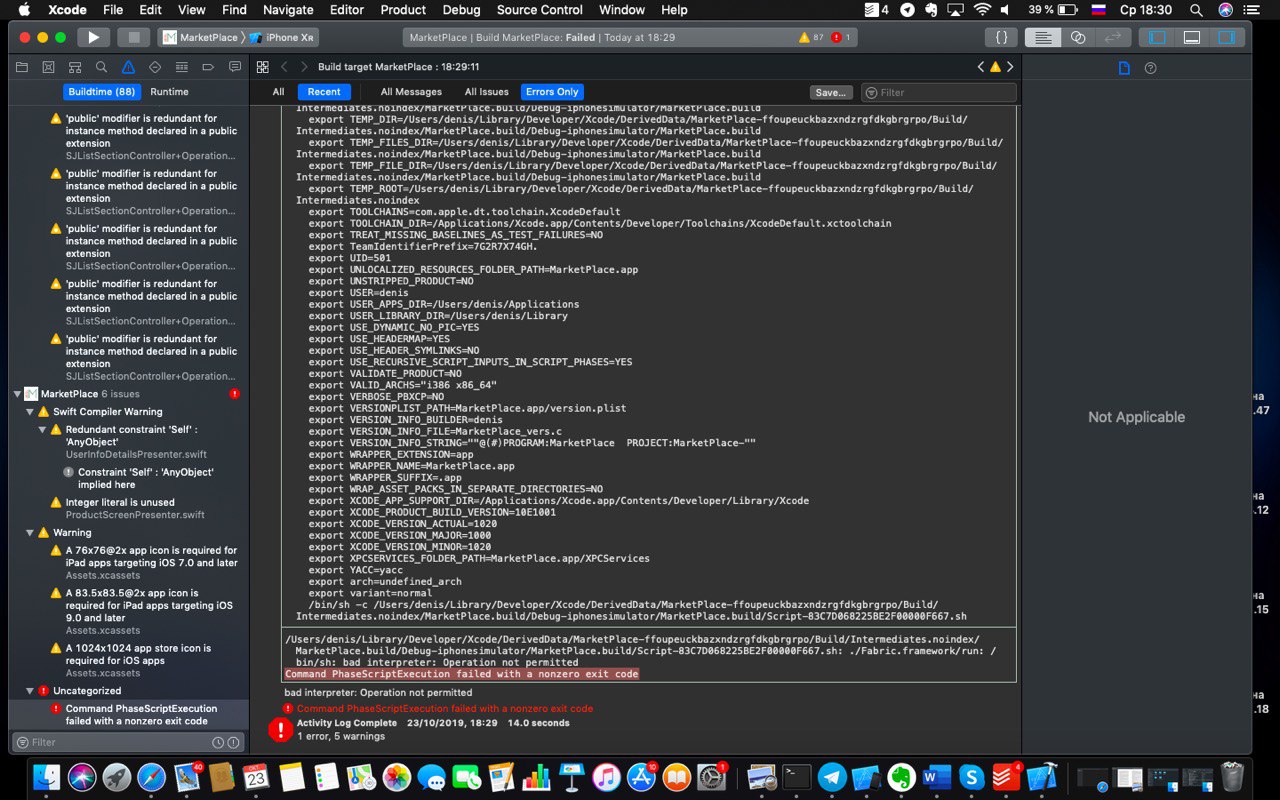1280x800 pixels.
Task: Click the build log Filter field
Action: (938, 92)
